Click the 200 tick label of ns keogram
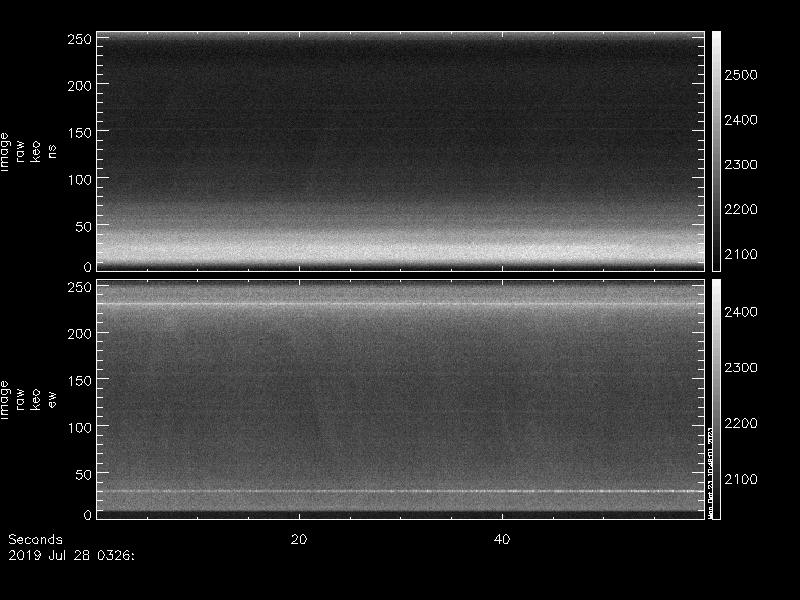This screenshot has height=600, width=800. 80,86
